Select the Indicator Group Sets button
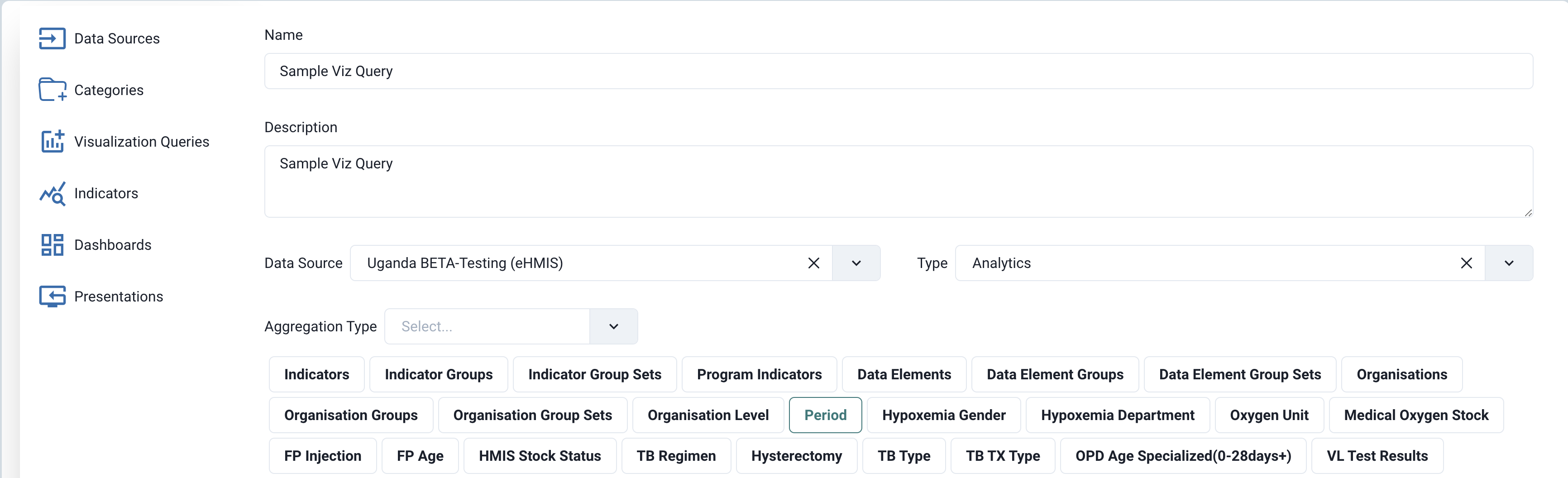This screenshot has height=478, width=1568. pos(595,374)
